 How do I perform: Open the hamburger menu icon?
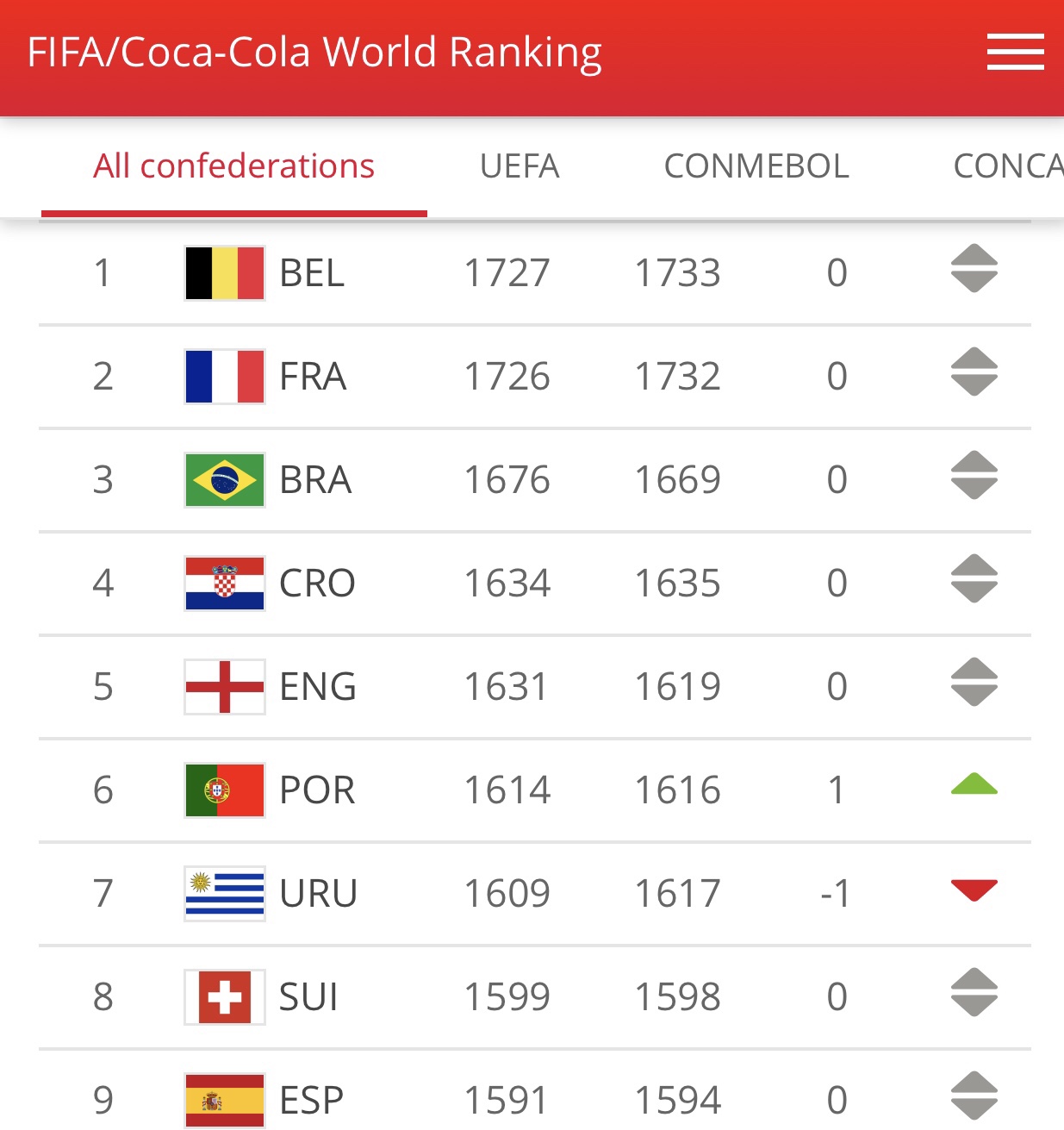[x=1015, y=53]
